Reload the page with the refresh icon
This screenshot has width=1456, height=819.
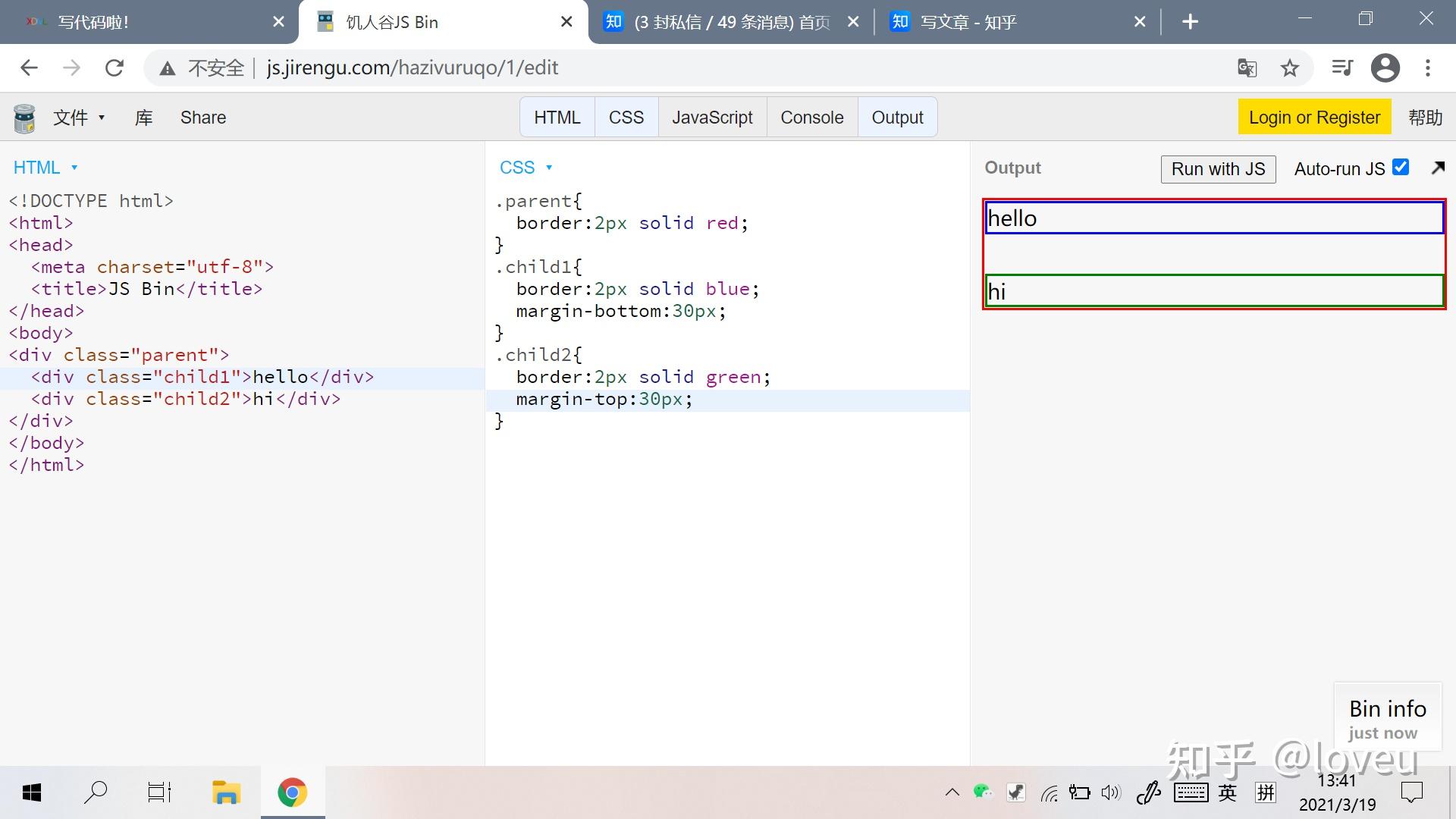point(115,67)
